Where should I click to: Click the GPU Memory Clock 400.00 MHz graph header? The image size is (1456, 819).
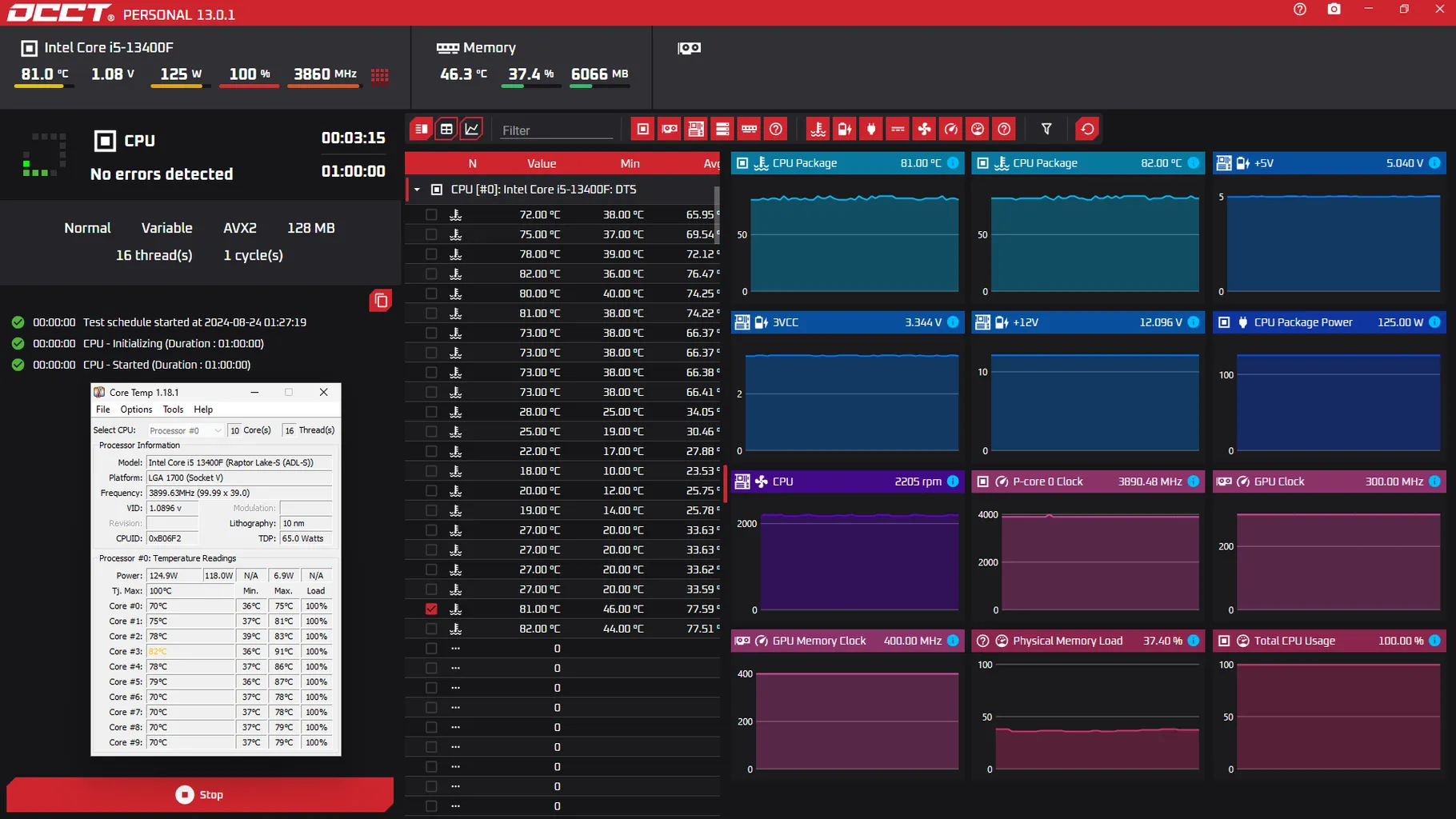click(x=847, y=640)
